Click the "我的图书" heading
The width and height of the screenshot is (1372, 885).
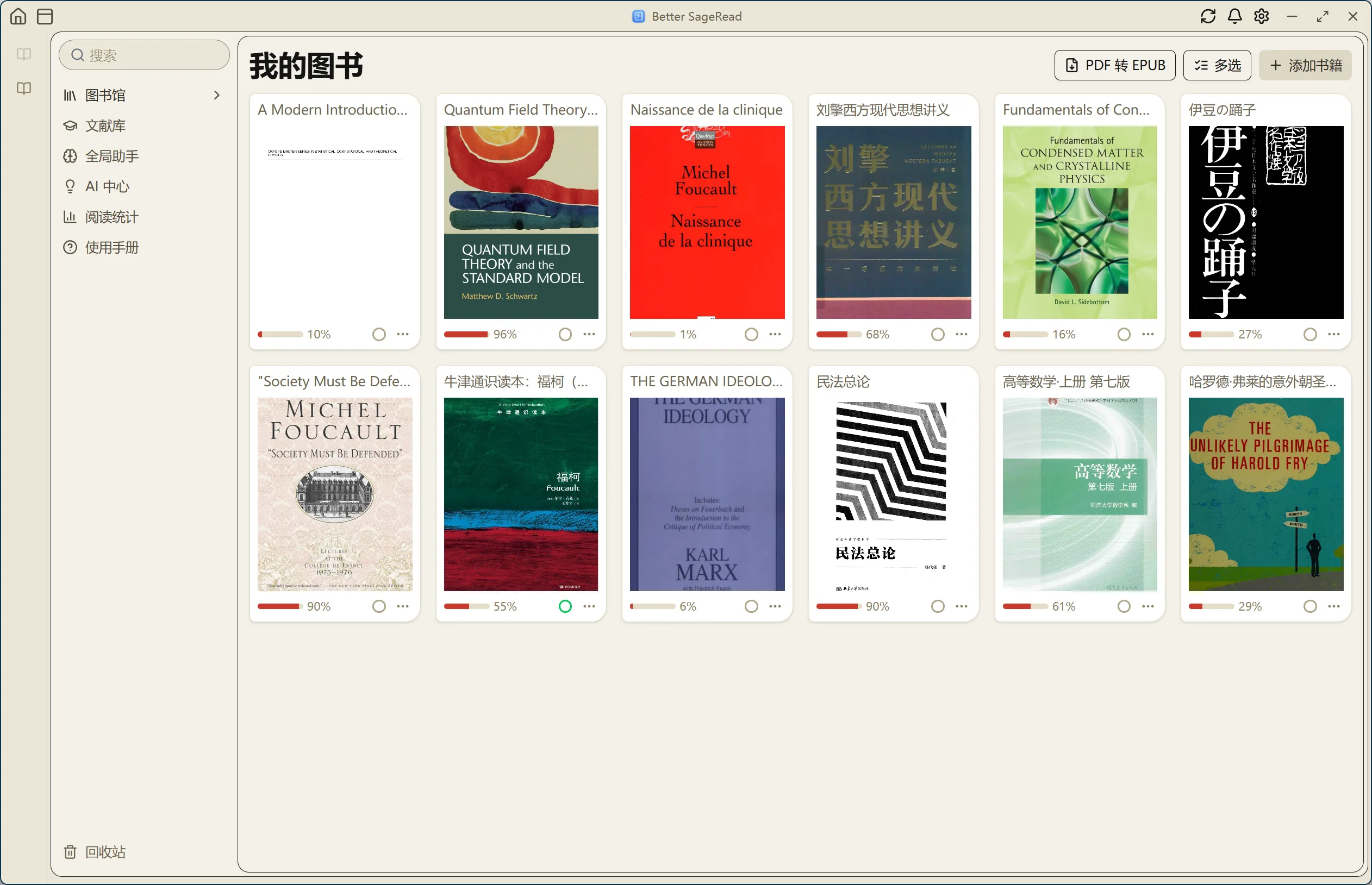click(307, 66)
